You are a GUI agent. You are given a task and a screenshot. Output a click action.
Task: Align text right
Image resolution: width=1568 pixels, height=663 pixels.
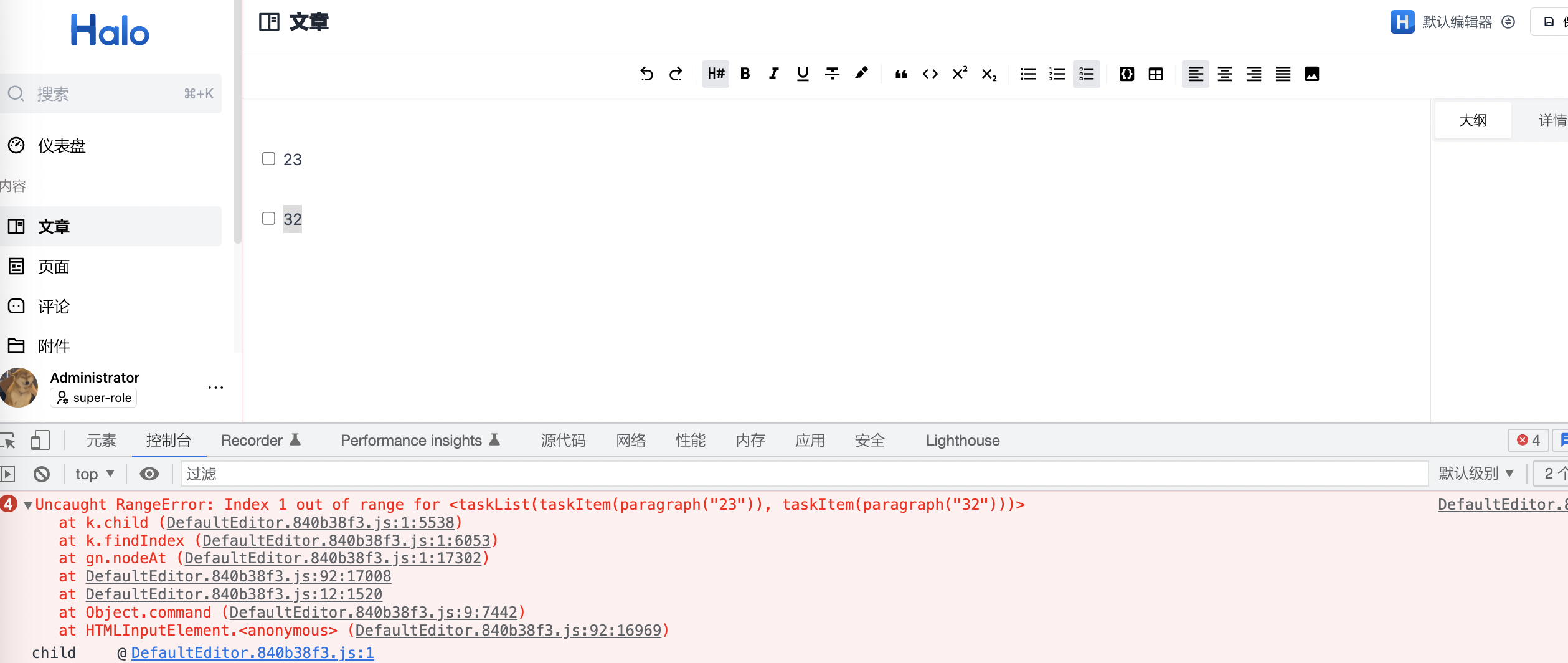pos(1254,74)
